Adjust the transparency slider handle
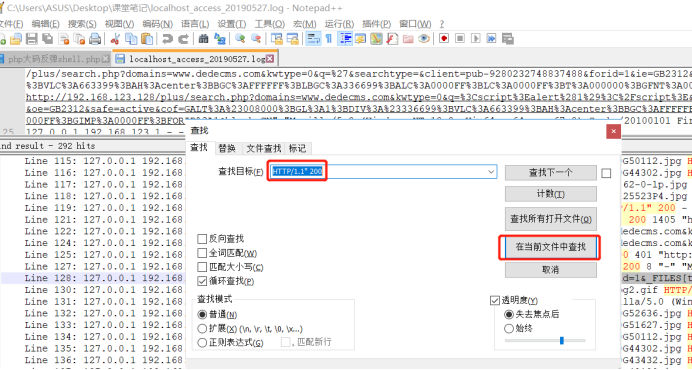 561,340
